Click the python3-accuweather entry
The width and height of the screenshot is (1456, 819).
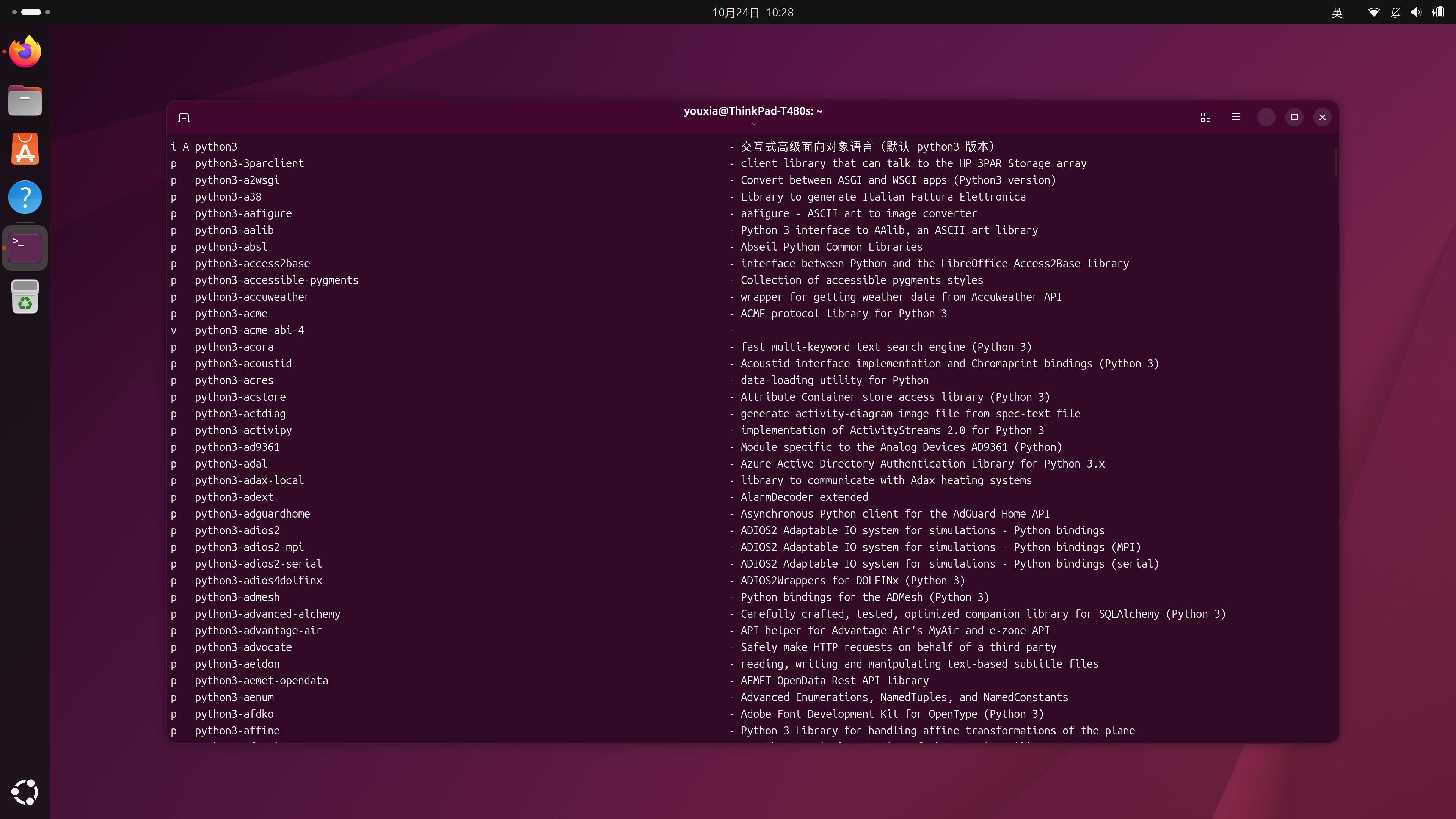point(252,297)
